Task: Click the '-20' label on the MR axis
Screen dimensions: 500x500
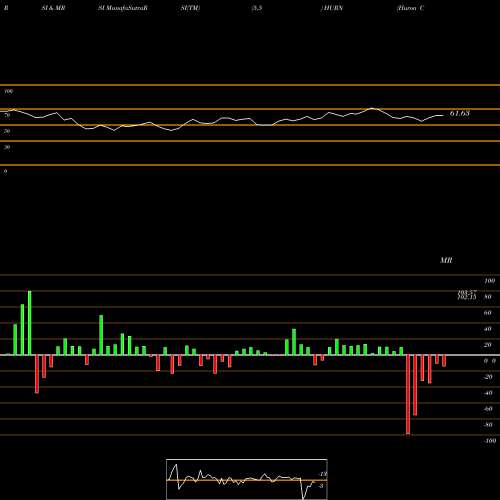Action: click(x=488, y=377)
